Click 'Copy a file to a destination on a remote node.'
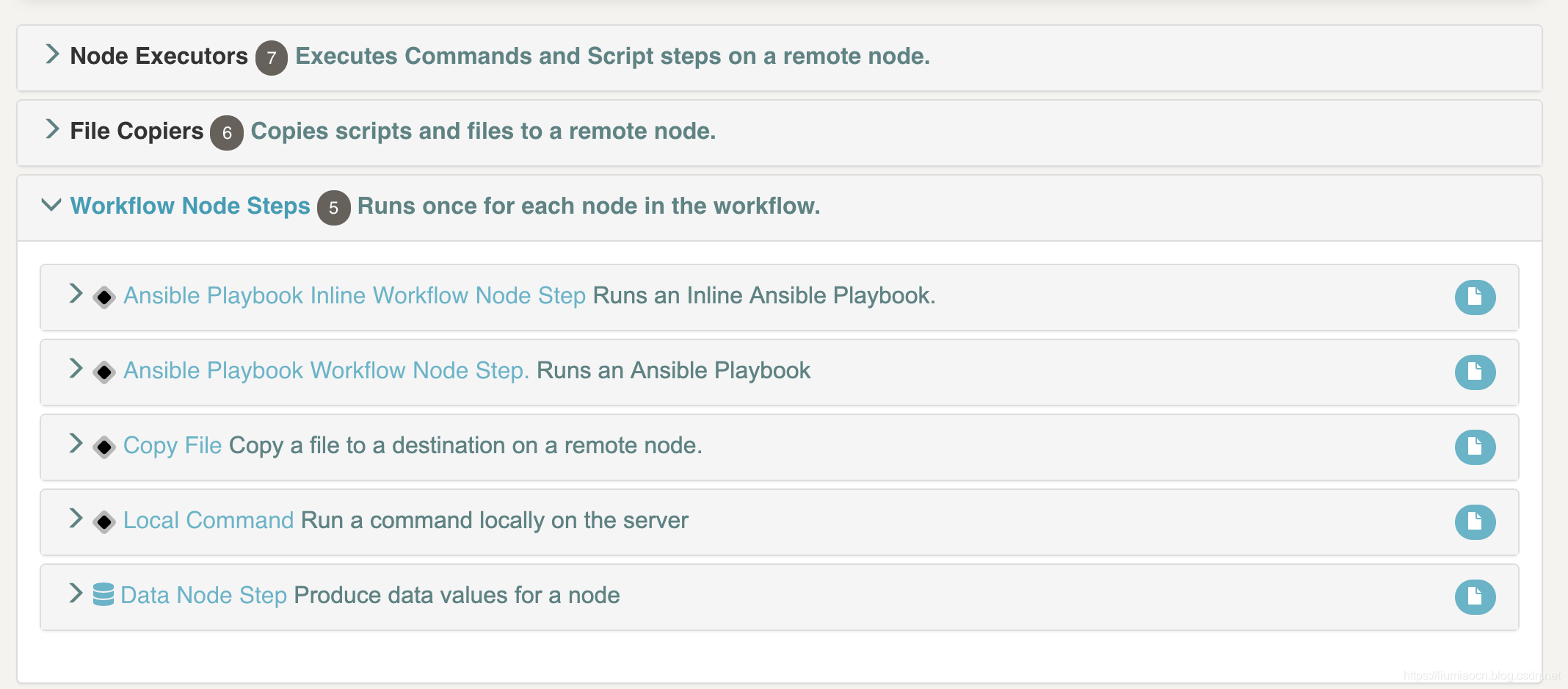This screenshot has height=689, width=1568. (465, 446)
